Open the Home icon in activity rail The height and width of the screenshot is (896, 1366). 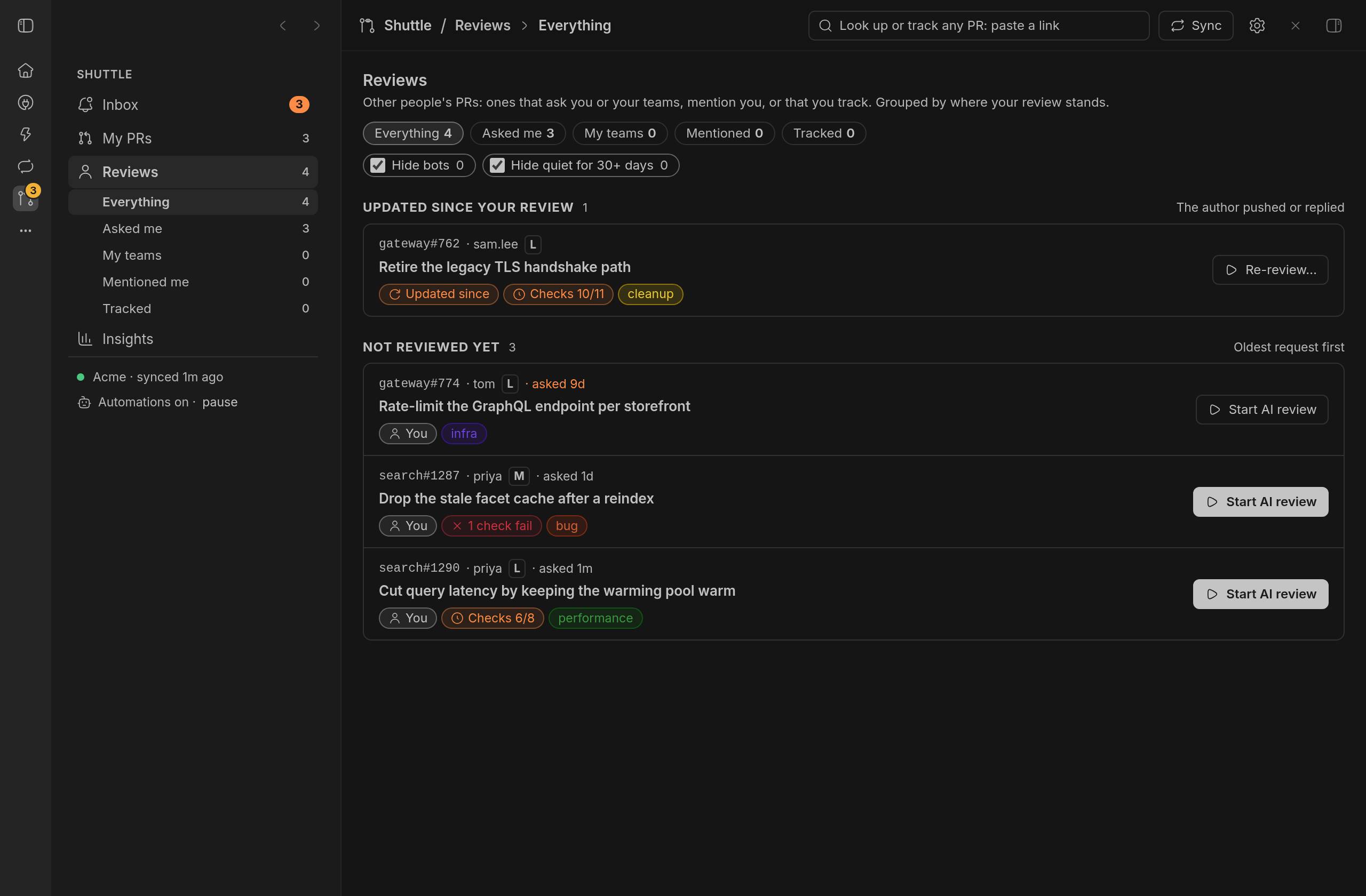coord(25,70)
